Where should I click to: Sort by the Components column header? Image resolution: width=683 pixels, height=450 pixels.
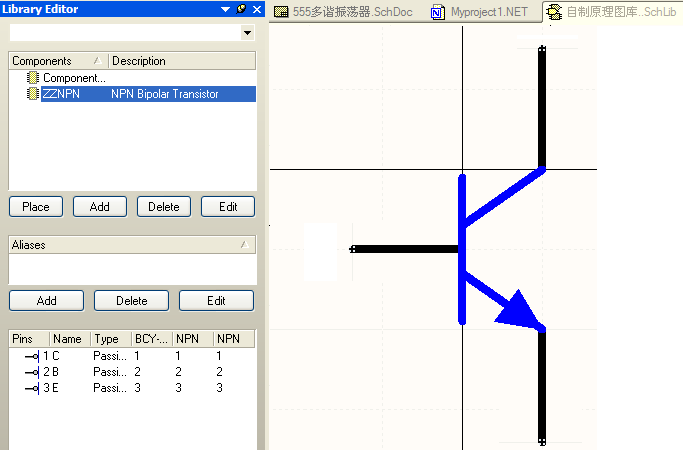click(58, 61)
